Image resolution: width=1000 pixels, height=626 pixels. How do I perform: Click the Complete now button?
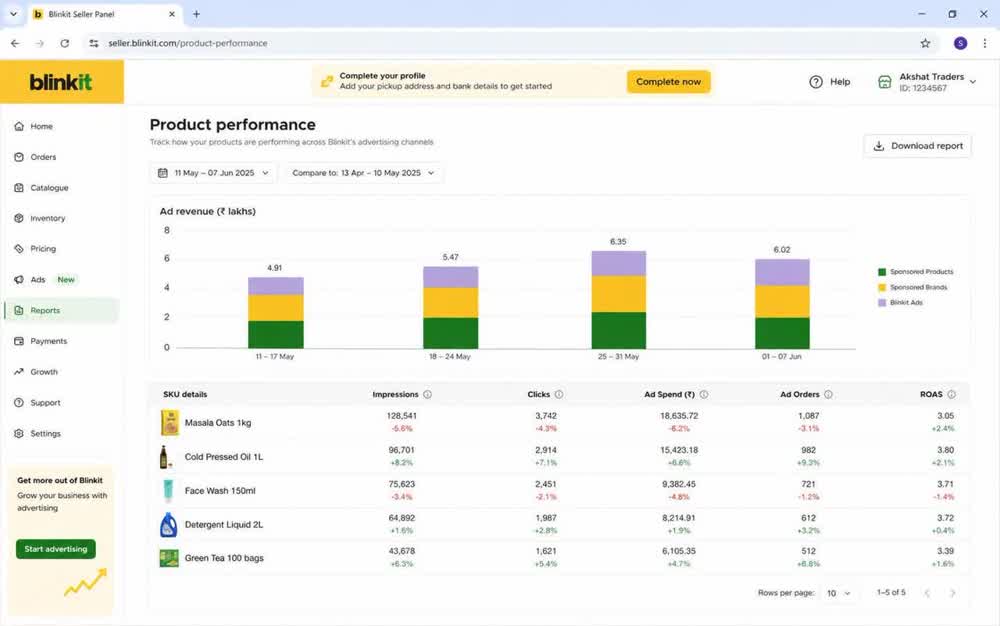[x=668, y=82]
